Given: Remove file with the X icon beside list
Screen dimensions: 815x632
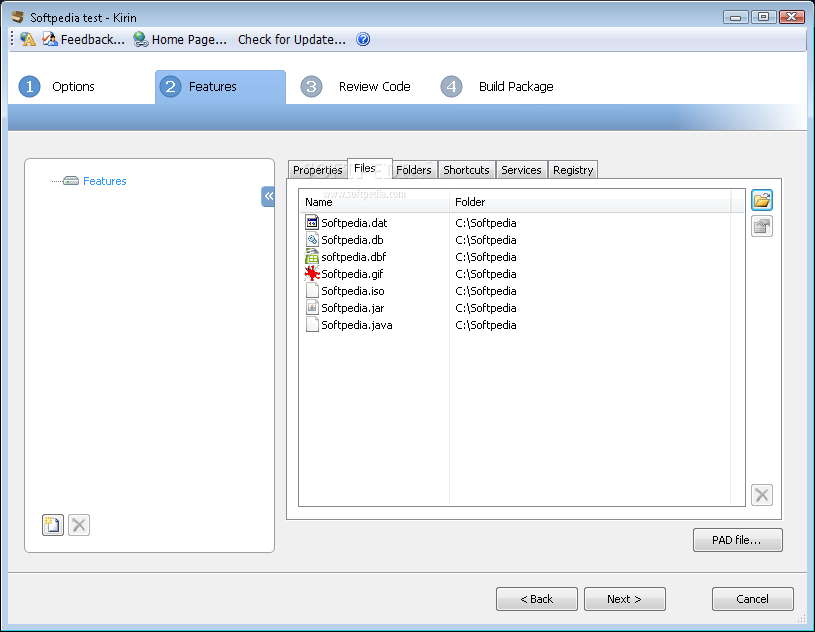Looking at the screenshot, I should tap(761, 495).
